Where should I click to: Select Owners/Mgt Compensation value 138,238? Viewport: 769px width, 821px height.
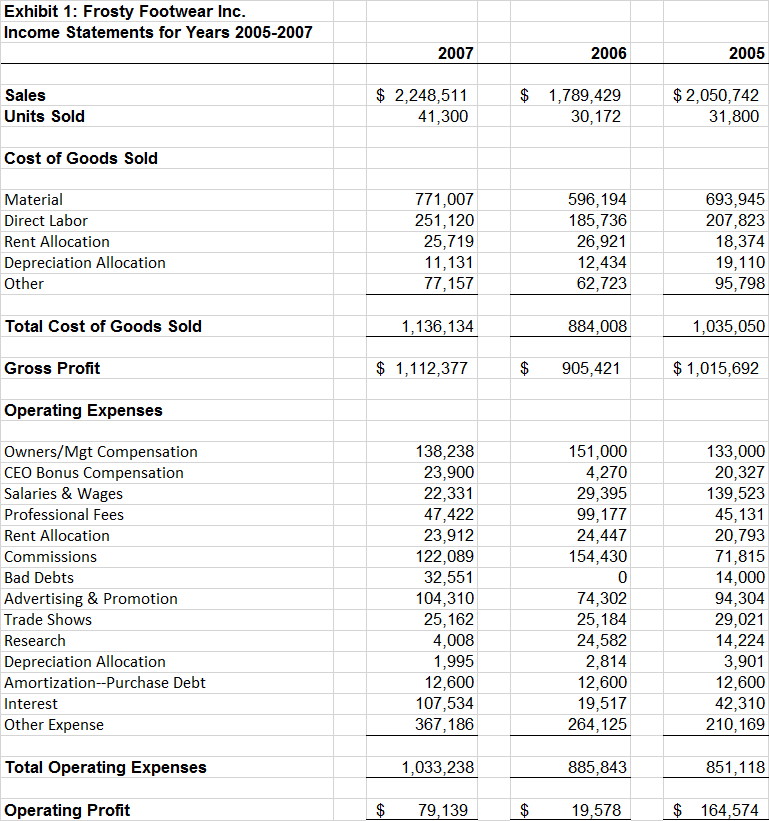pyautogui.click(x=444, y=451)
